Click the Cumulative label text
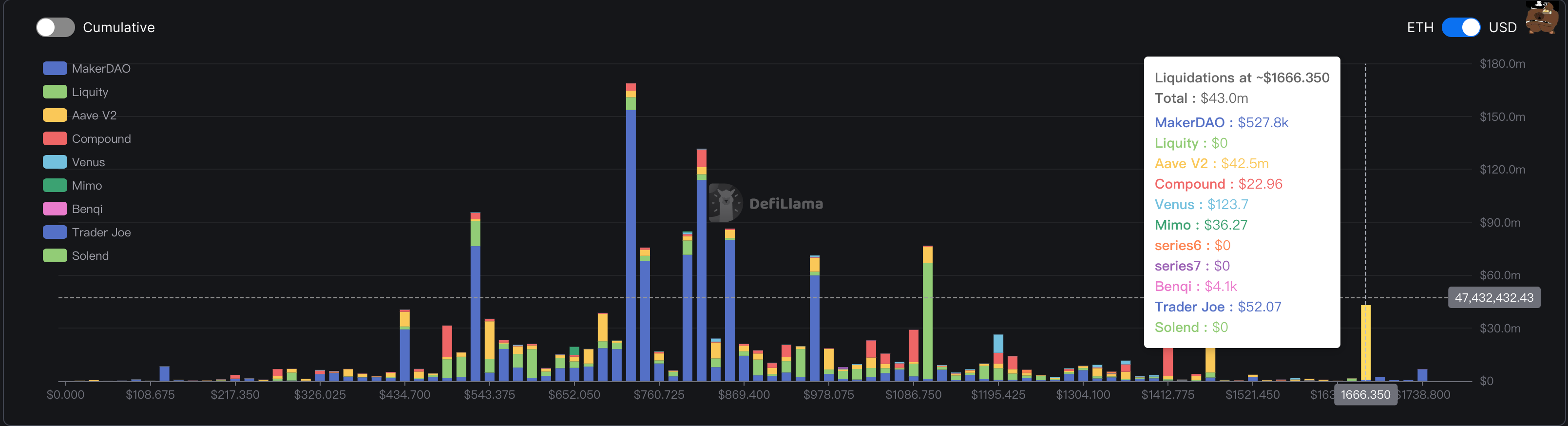Screen dimensions: 1568x426 click(119, 27)
